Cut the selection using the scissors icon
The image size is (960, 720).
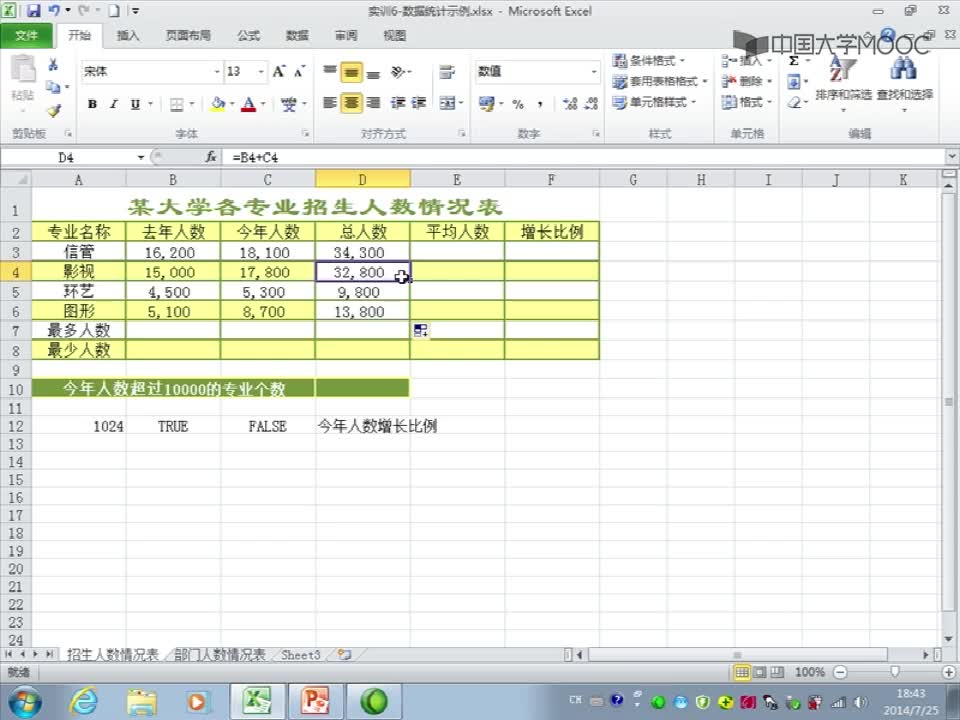tap(53, 64)
